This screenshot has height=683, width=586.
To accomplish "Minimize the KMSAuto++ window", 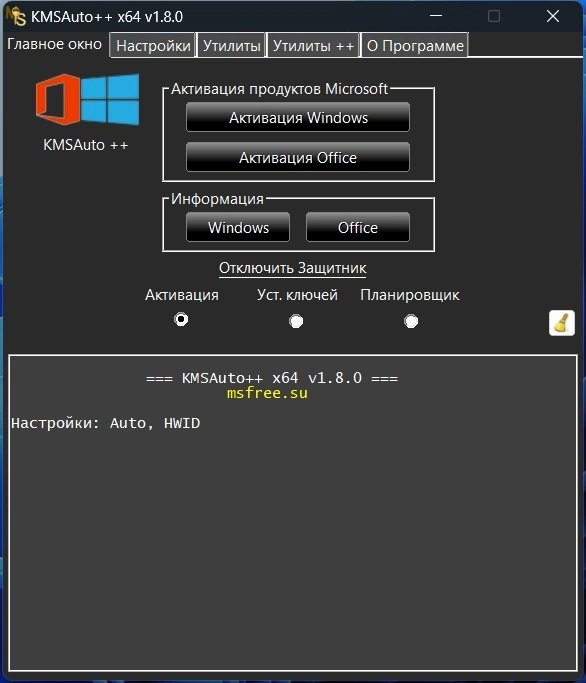I will point(436,16).
